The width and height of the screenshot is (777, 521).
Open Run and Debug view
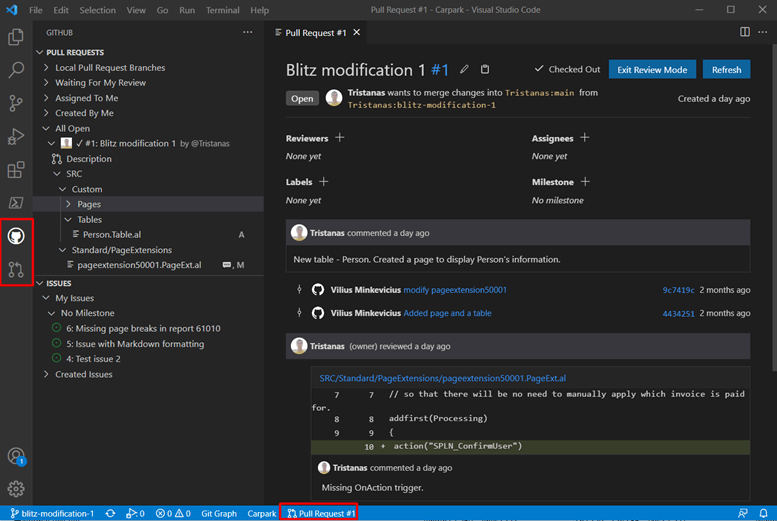coord(16,136)
